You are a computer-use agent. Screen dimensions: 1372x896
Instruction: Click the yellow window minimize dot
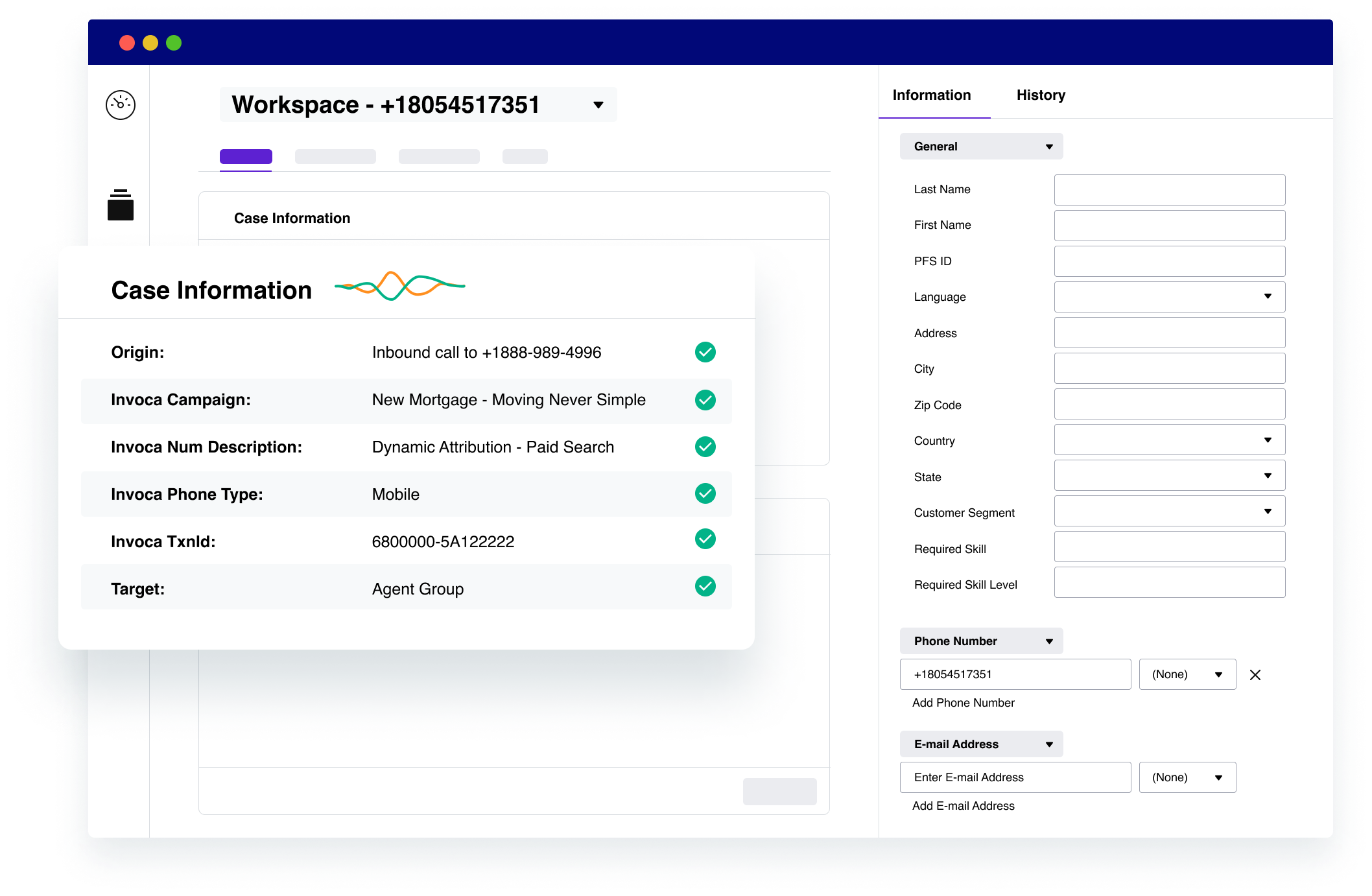click(x=150, y=43)
